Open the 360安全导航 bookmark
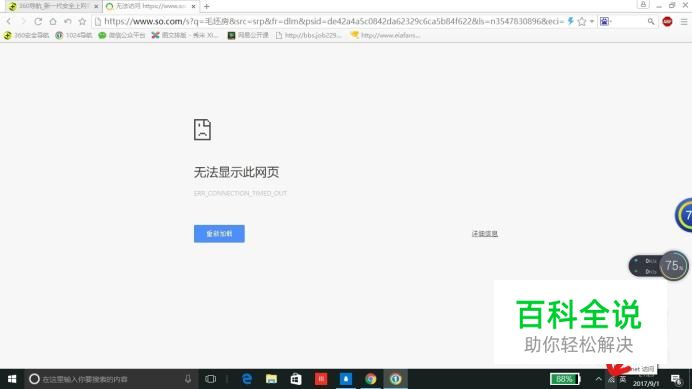692x389 pixels. coord(26,35)
